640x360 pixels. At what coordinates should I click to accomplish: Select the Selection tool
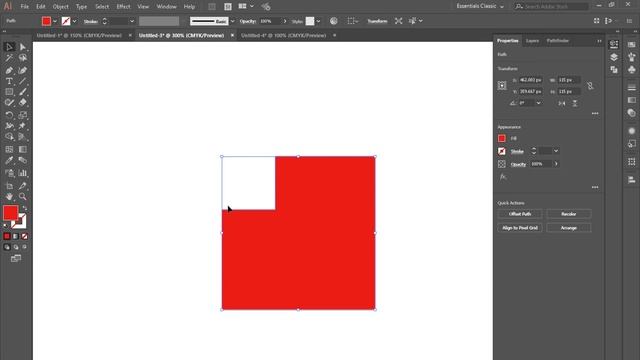coord(9,47)
